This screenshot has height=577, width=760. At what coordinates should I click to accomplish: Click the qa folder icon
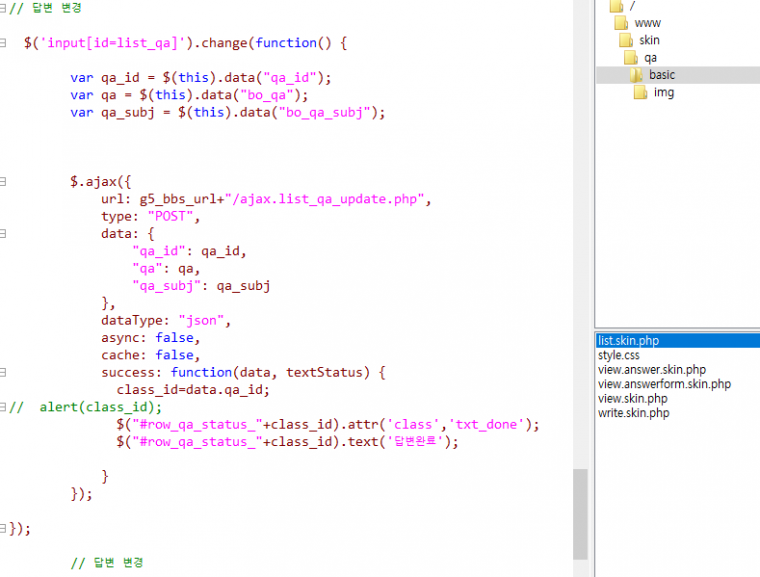[632, 58]
